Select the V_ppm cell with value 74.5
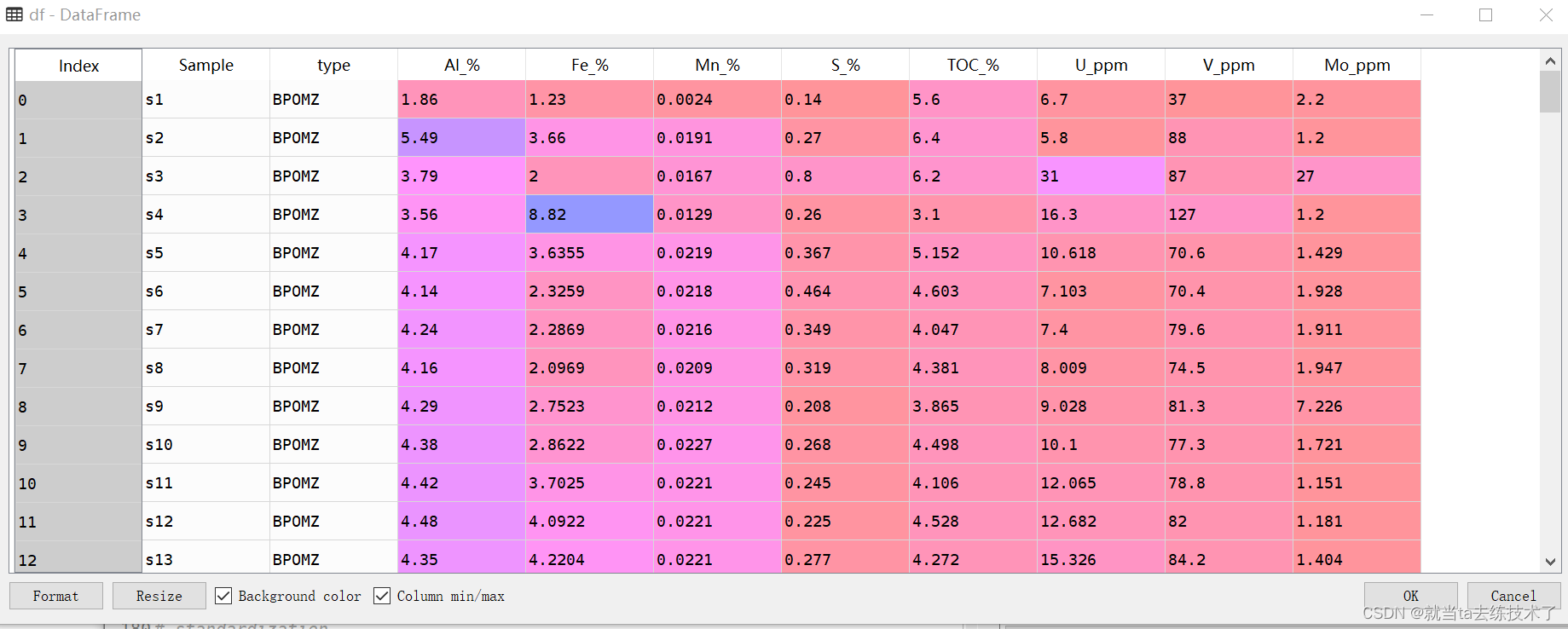 click(1230, 368)
